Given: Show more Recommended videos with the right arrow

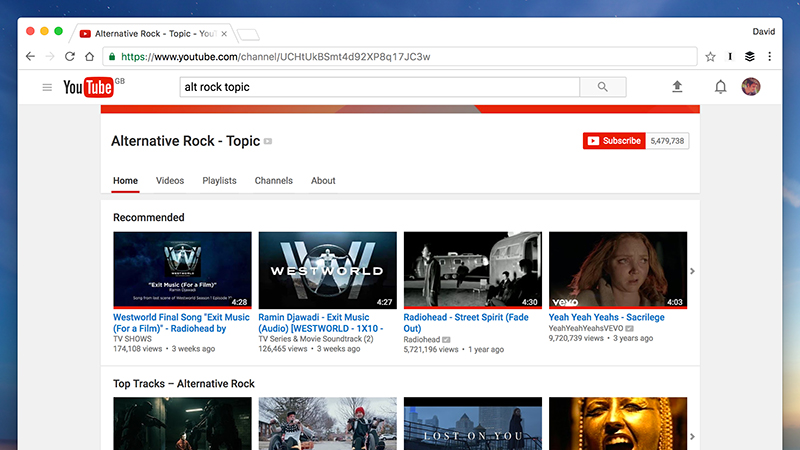Looking at the screenshot, I should pos(692,271).
